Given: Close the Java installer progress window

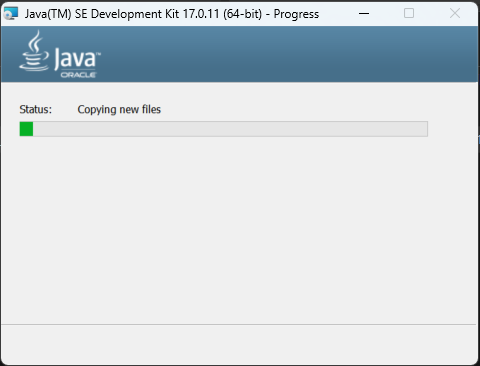Looking at the screenshot, I should (x=455, y=14).
